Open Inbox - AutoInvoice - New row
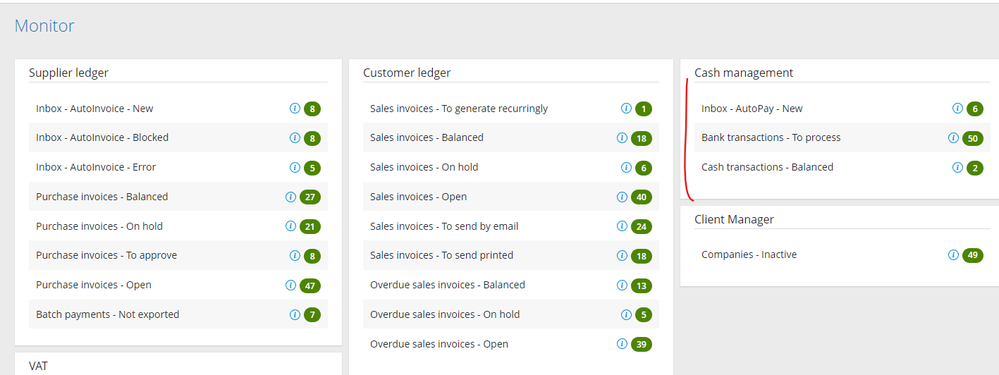The width and height of the screenshot is (999, 375). pos(178,108)
